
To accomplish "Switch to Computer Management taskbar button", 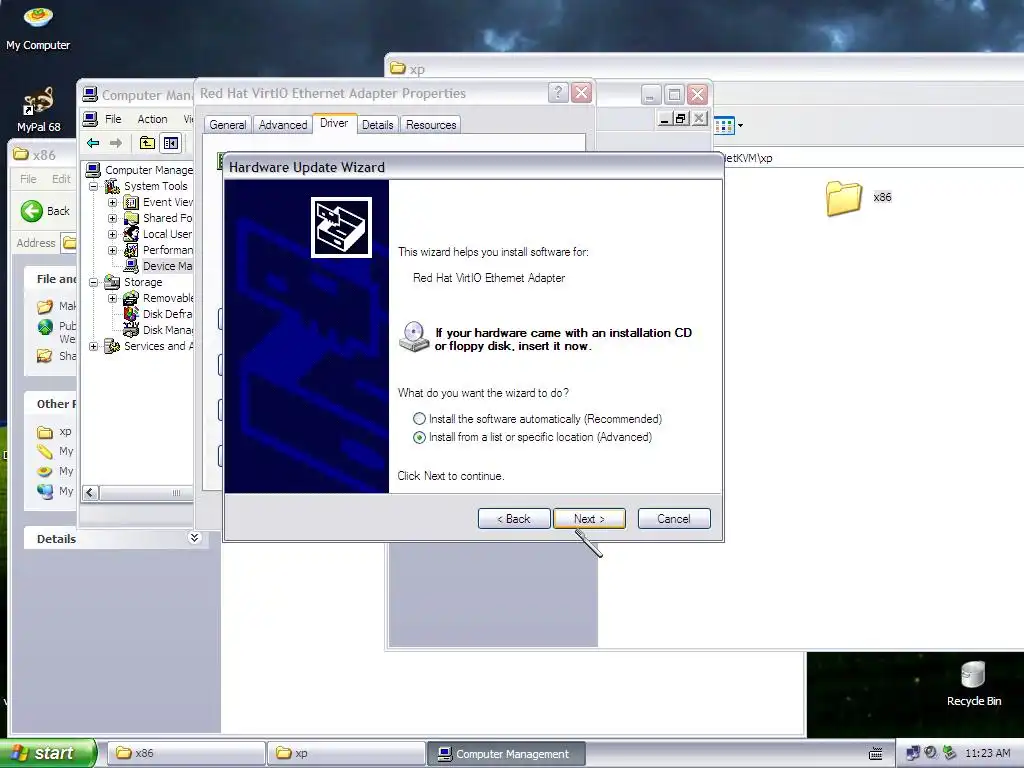I will coord(506,753).
